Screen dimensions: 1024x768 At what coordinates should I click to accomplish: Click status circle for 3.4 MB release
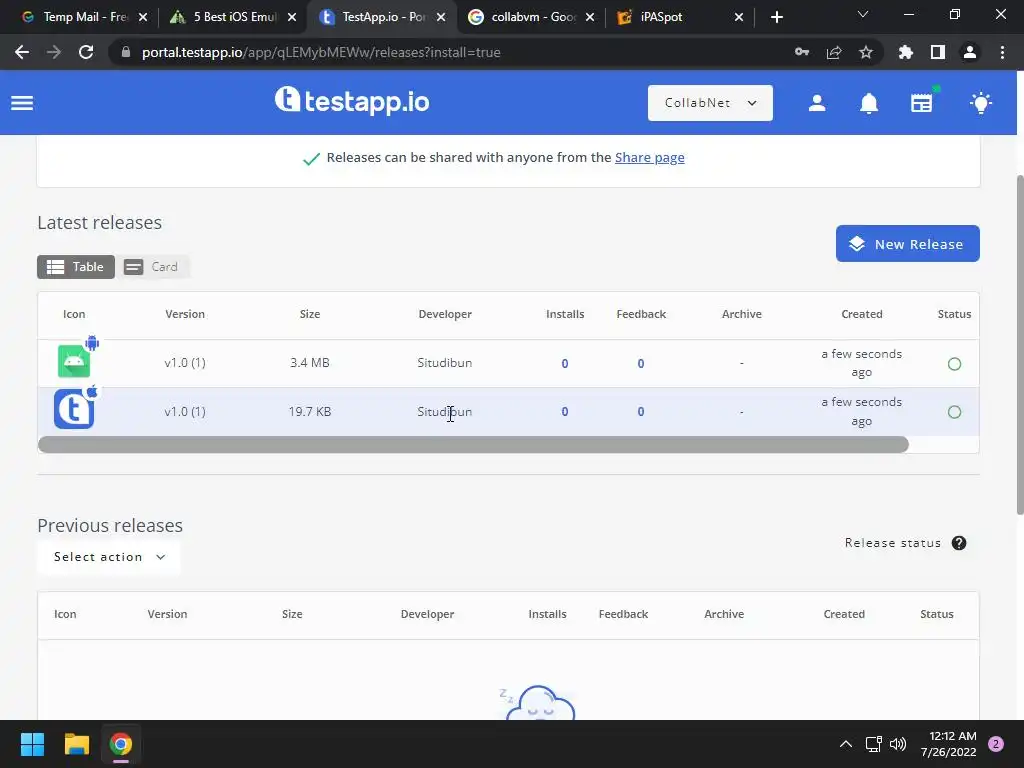click(954, 364)
